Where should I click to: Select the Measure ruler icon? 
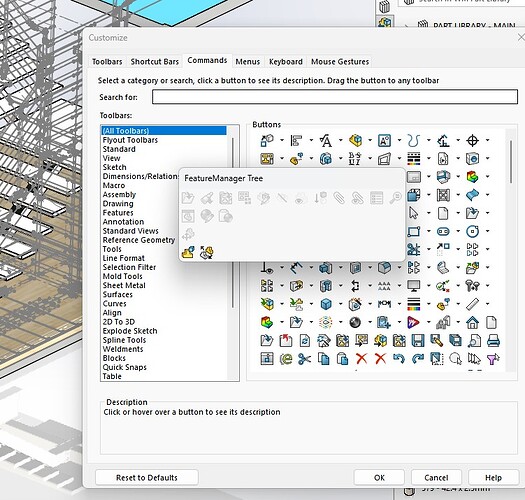(x=472, y=304)
